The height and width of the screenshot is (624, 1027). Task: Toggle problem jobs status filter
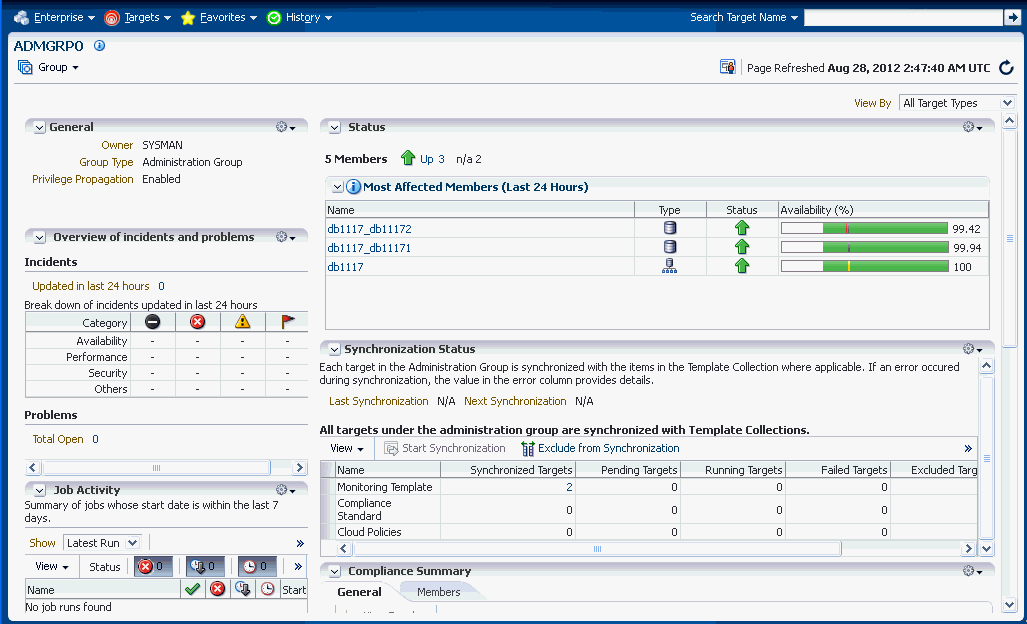153,566
